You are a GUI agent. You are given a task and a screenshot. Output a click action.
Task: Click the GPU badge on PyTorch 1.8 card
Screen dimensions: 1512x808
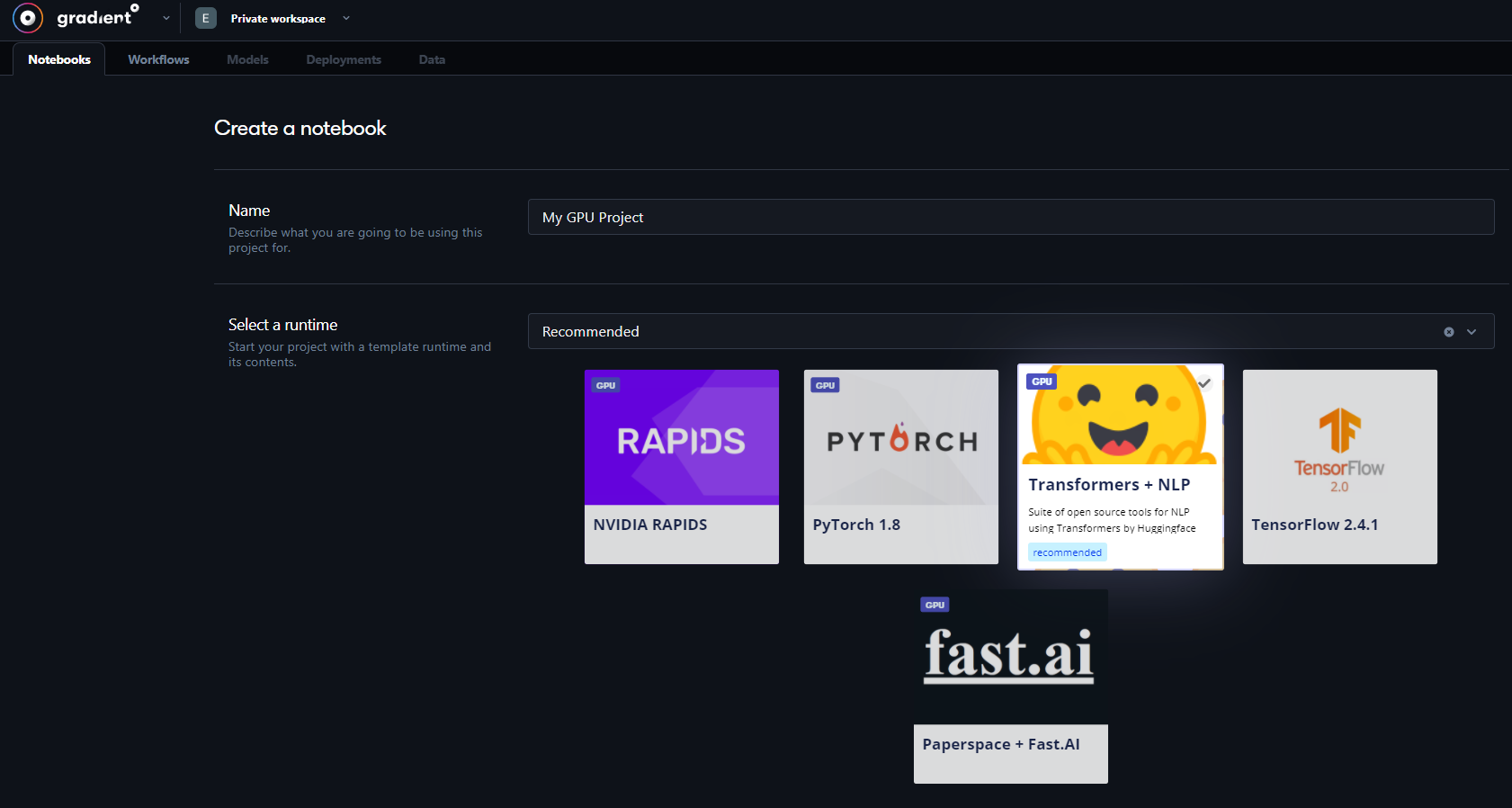click(826, 385)
